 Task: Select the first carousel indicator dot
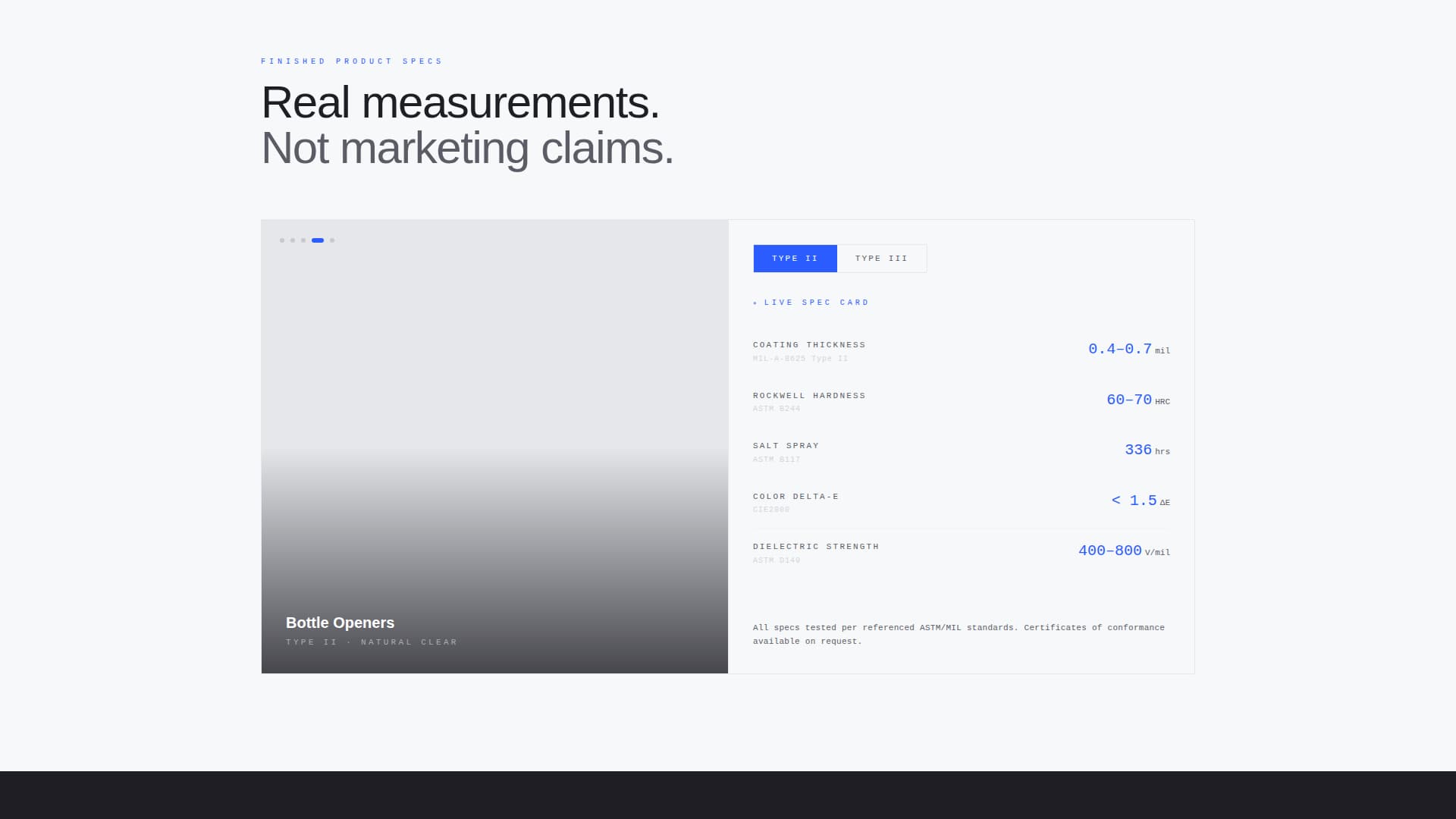281,240
